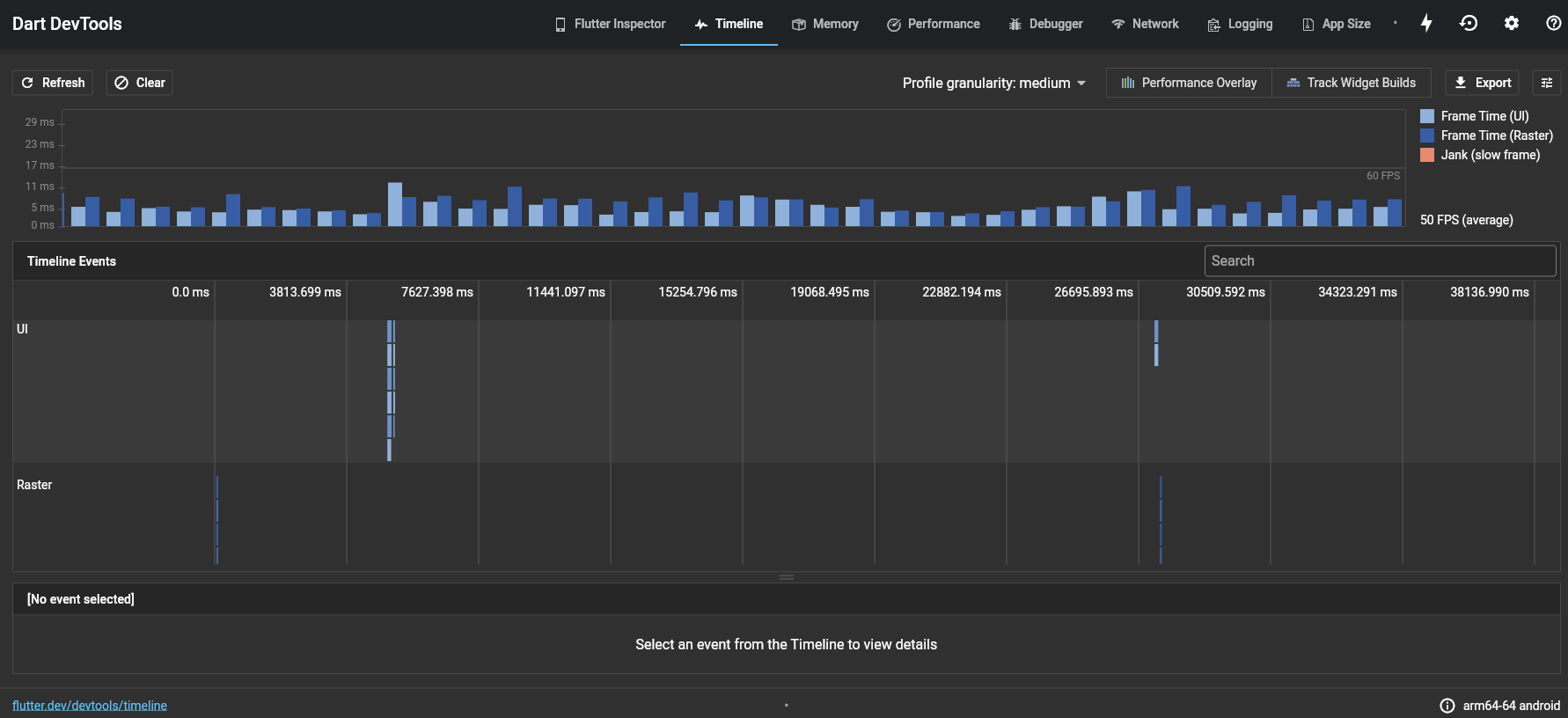Click the timeline filter settings icon
Screen dimensions: 1568x718
point(1547,83)
